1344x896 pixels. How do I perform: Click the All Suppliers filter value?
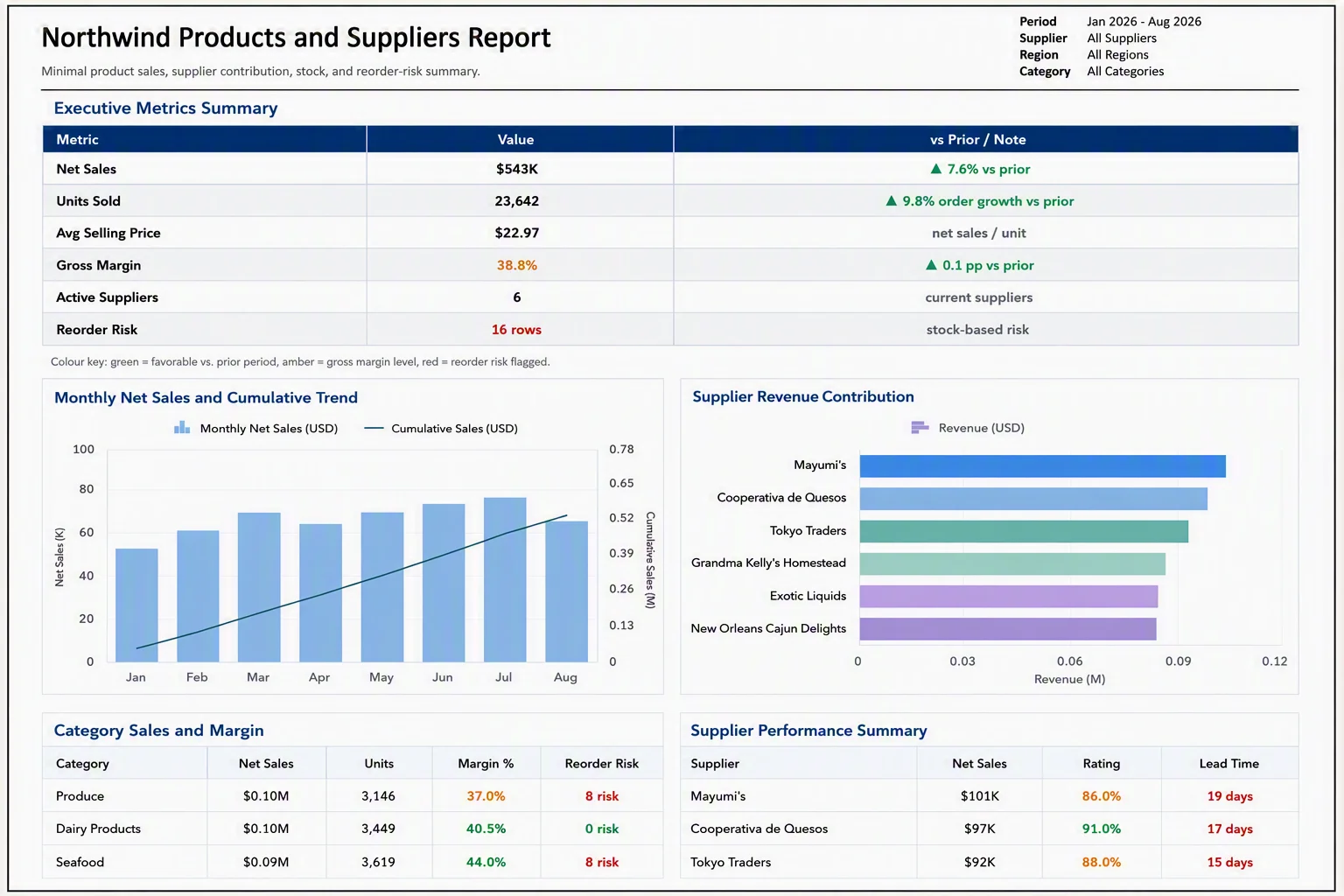1121,38
